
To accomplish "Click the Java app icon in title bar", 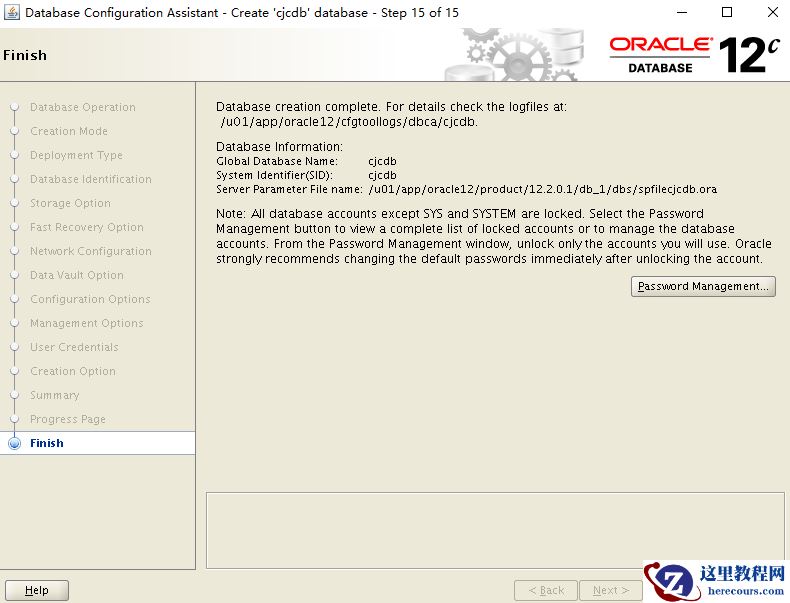I will click(11, 12).
